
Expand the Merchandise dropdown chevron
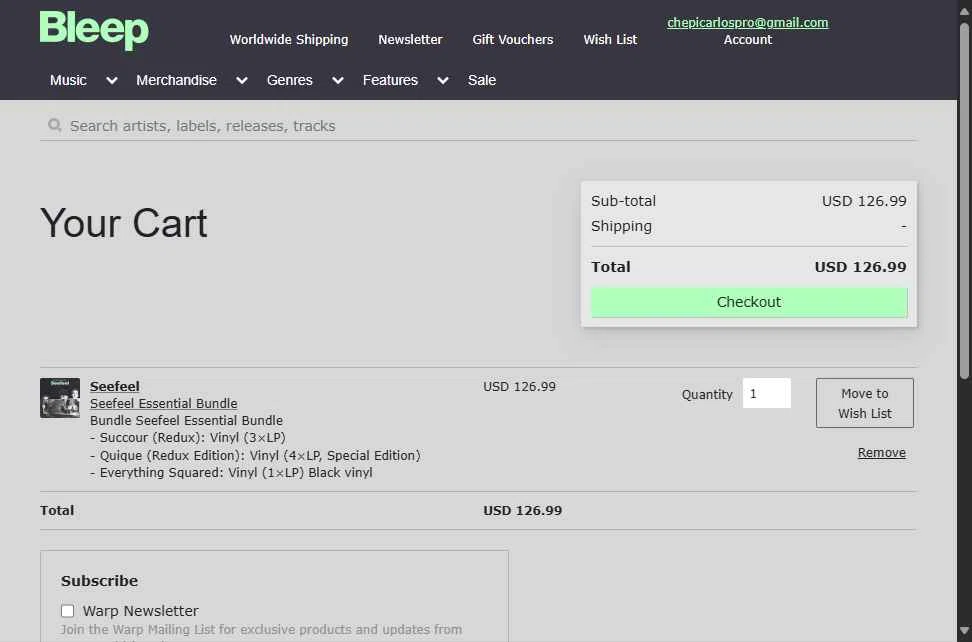242,81
